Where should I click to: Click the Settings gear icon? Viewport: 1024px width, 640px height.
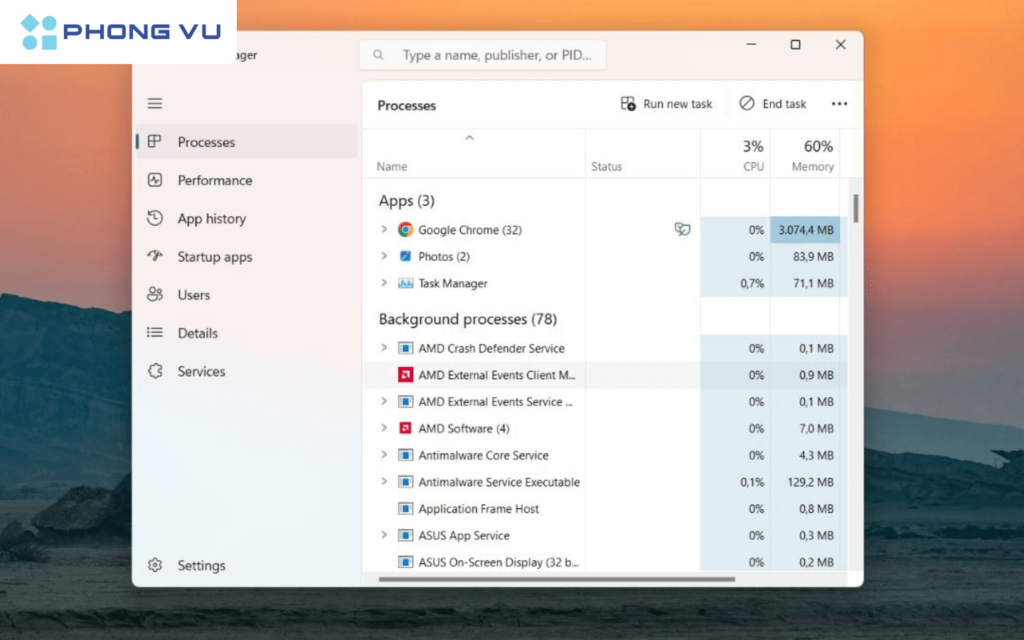pyautogui.click(x=155, y=566)
